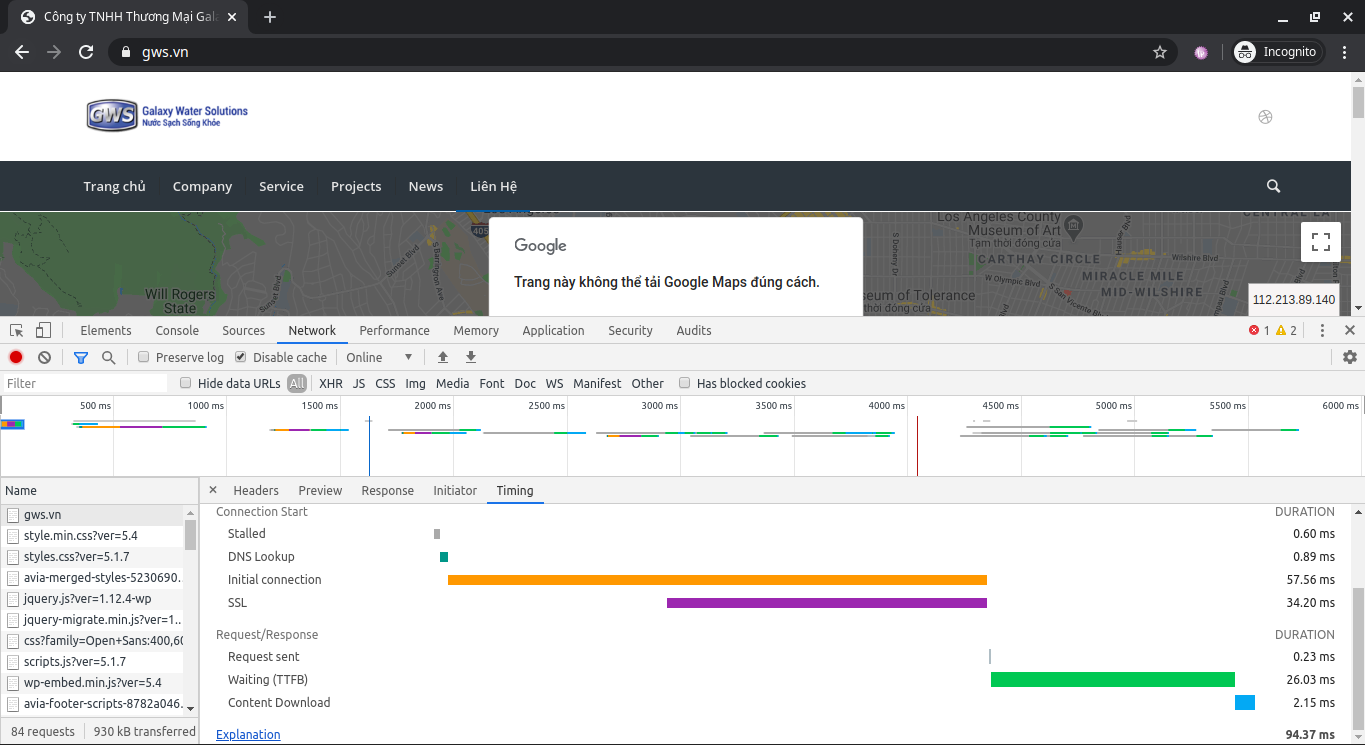Open the Online throttling dropdown

(379, 357)
